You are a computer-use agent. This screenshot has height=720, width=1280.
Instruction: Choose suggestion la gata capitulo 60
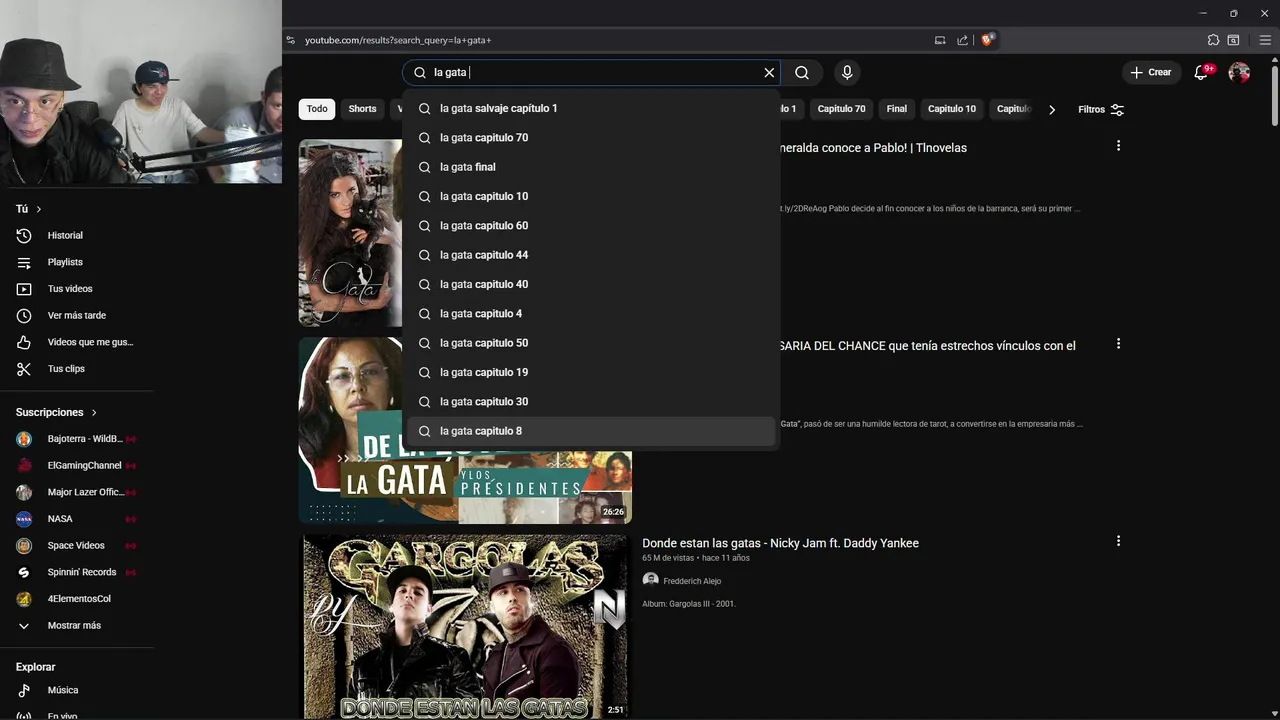[x=590, y=226]
